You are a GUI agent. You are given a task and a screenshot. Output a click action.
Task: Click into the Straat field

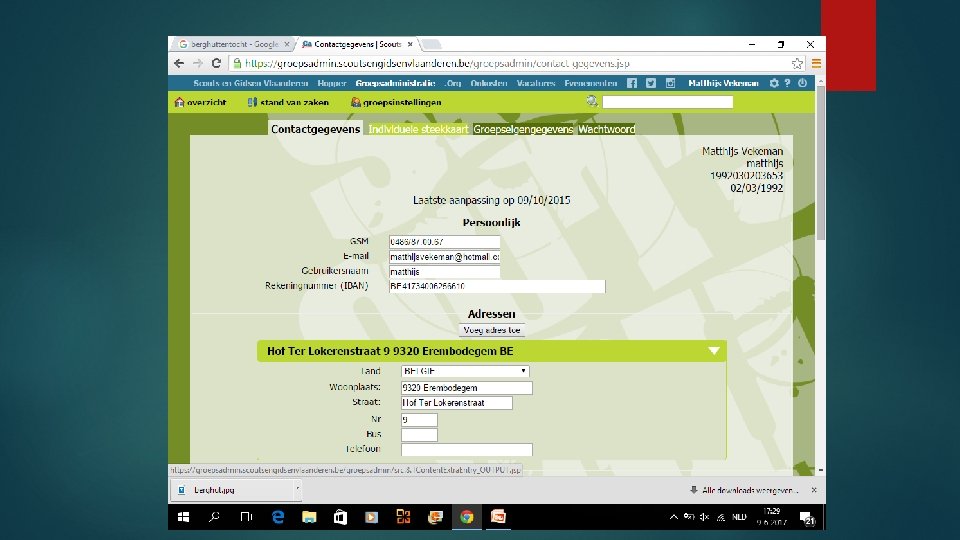pos(457,403)
